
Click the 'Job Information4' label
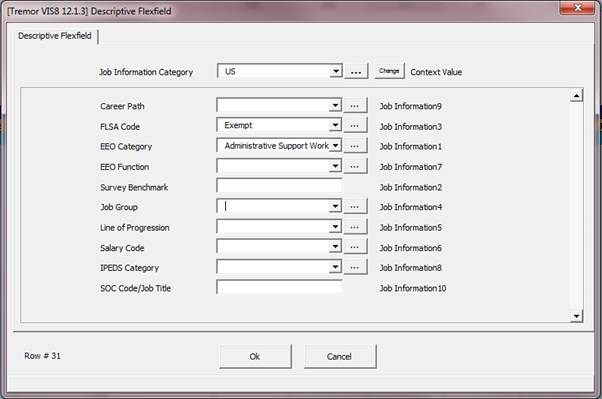pyautogui.click(x=410, y=207)
